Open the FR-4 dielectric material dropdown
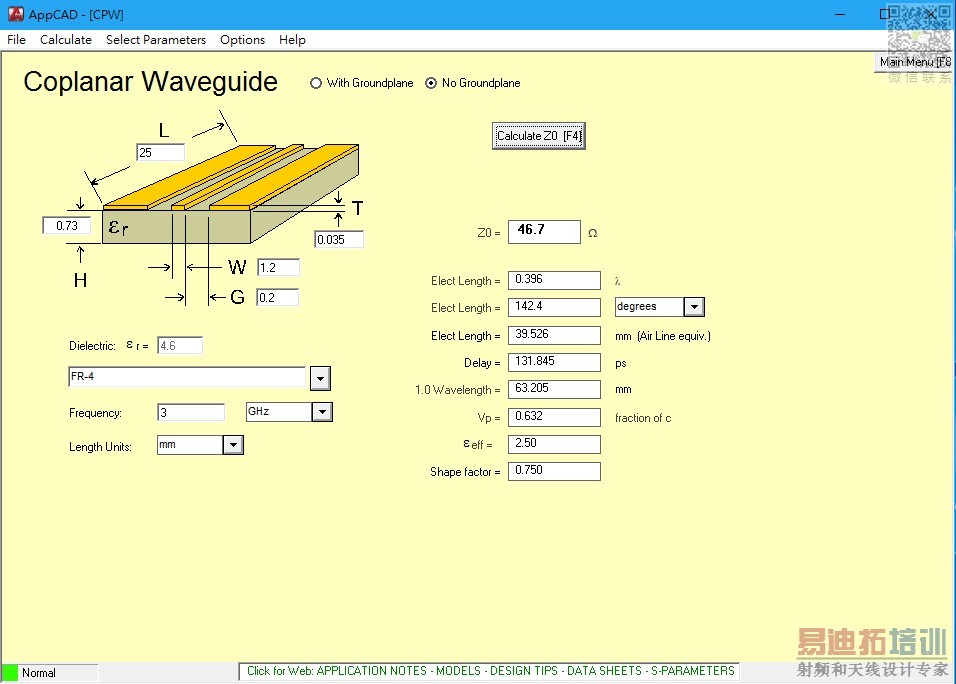The height and width of the screenshot is (684, 956). [x=320, y=379]
